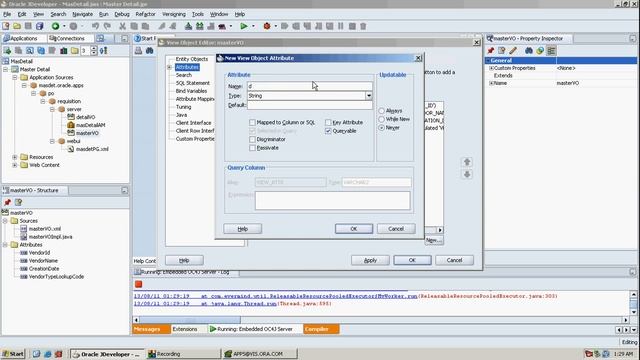Image resolution: width=640 pixels, height=360 pixels.
Task: Click the Make project build icon
Action: click(188, 26)
